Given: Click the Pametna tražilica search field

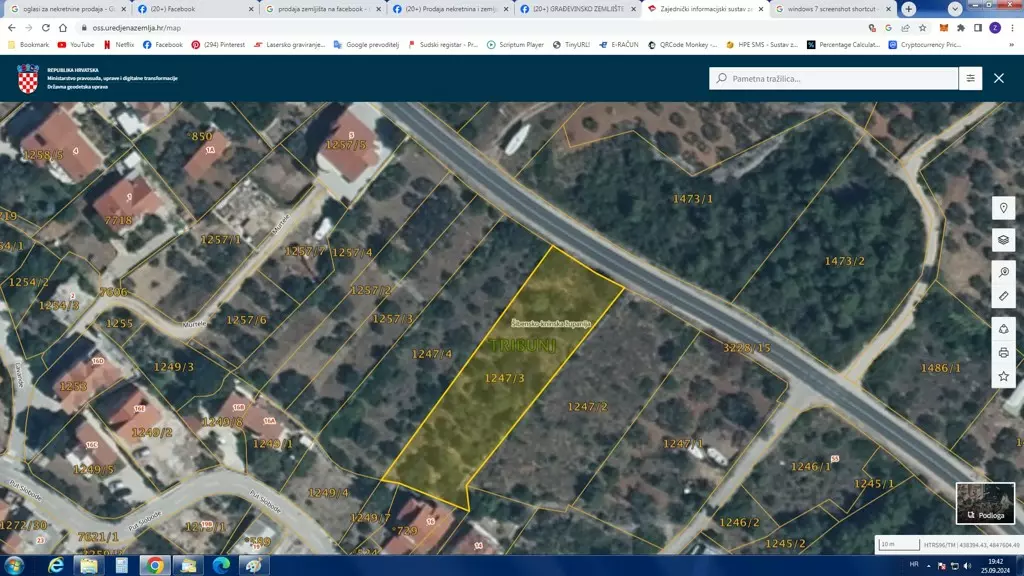Looking at the screenshot, I should [830, 78].
